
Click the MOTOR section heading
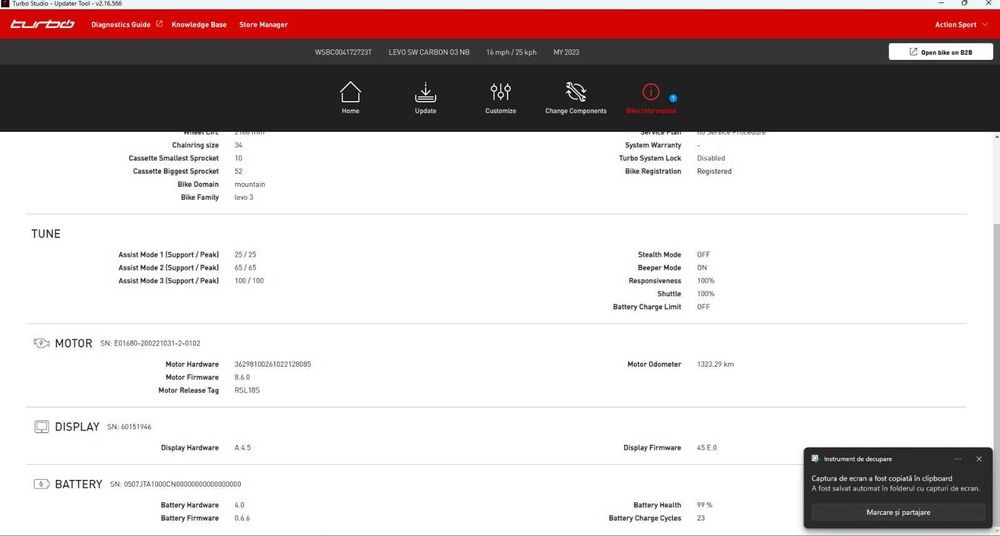tap(73, 343)
